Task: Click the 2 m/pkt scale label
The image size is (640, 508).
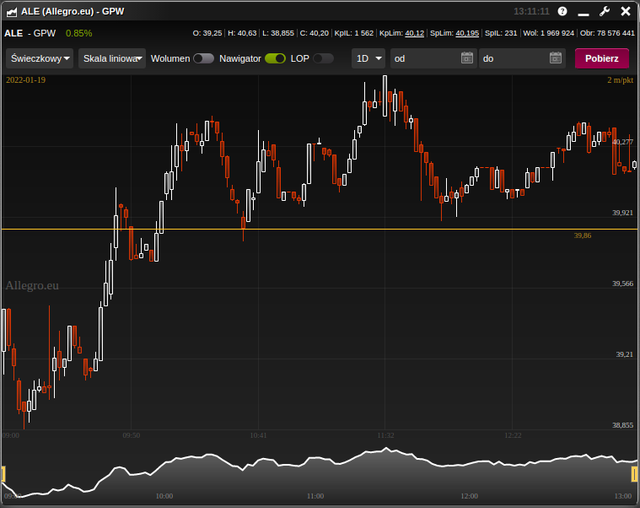Action: 620,80
